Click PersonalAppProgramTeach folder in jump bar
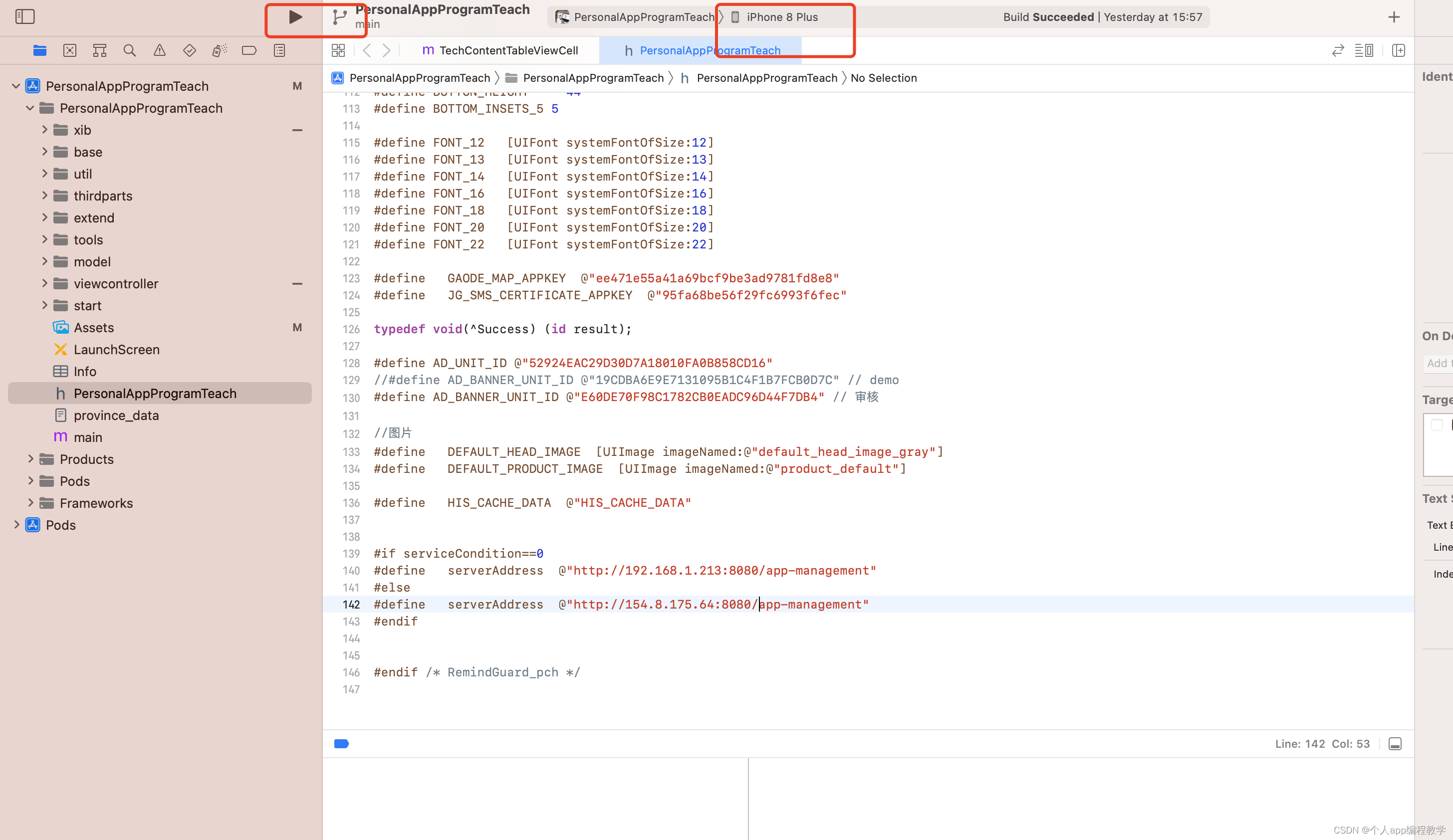This screenshot has height=840, width=1453. (585, 78)
